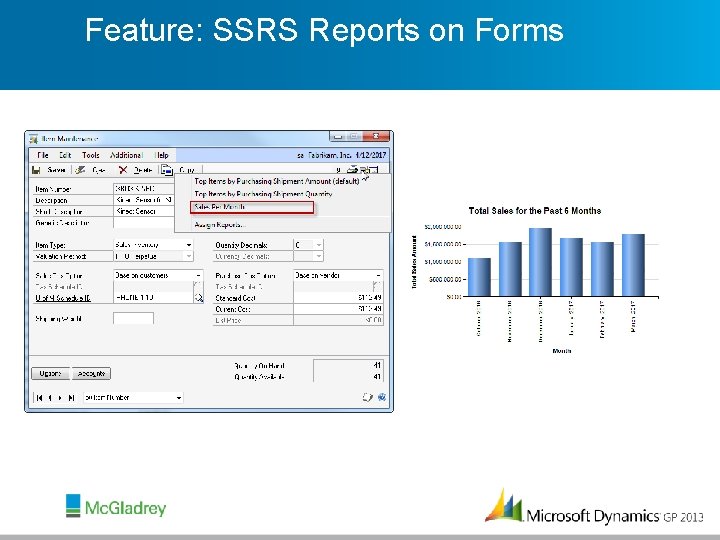Open the note icon at window bottom
This screenshot has height=540, width=720.
(367, 397)
